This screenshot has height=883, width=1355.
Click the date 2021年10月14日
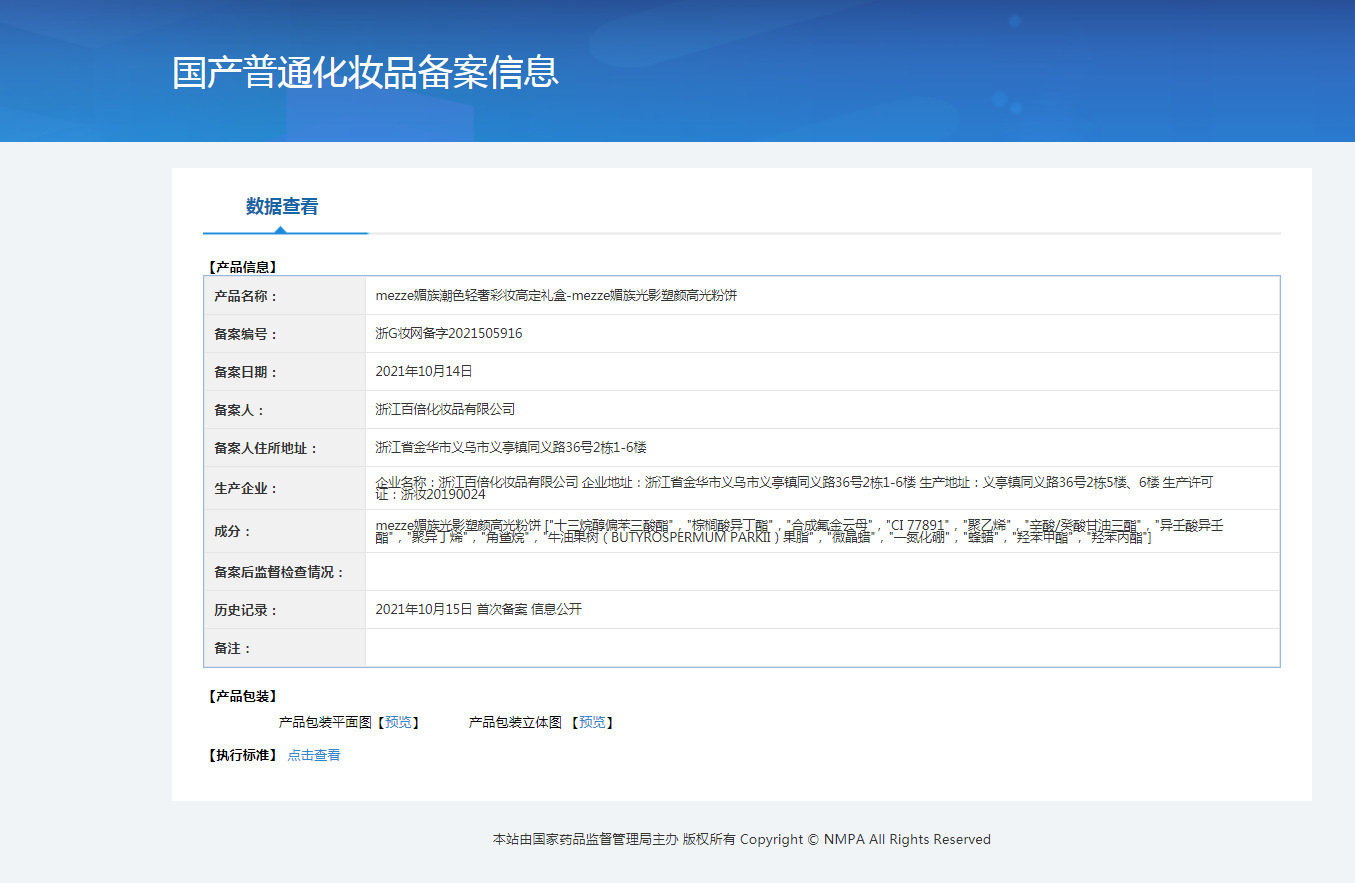point(424,371)
